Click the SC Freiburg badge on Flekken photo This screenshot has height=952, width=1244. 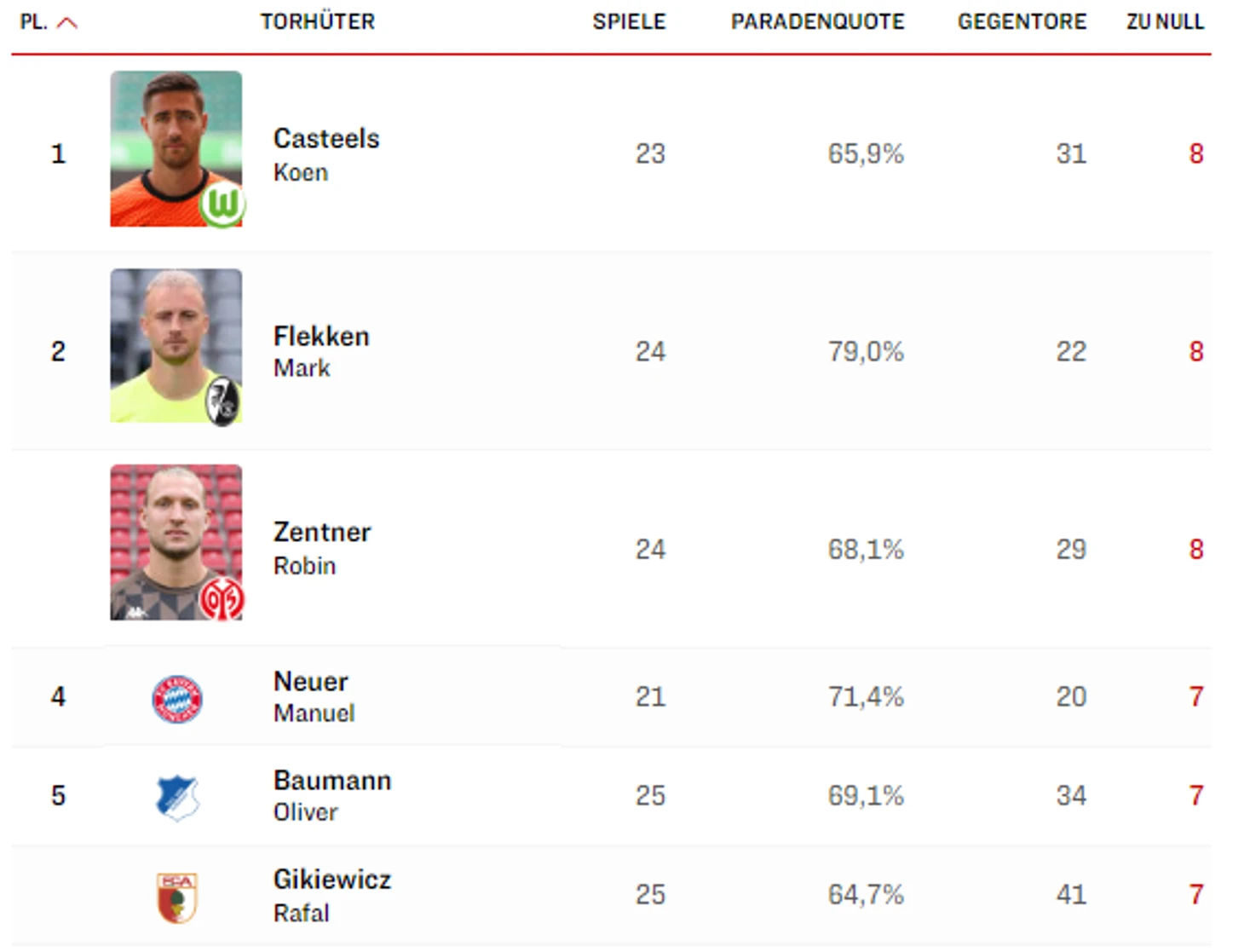[x=223, y=401]
